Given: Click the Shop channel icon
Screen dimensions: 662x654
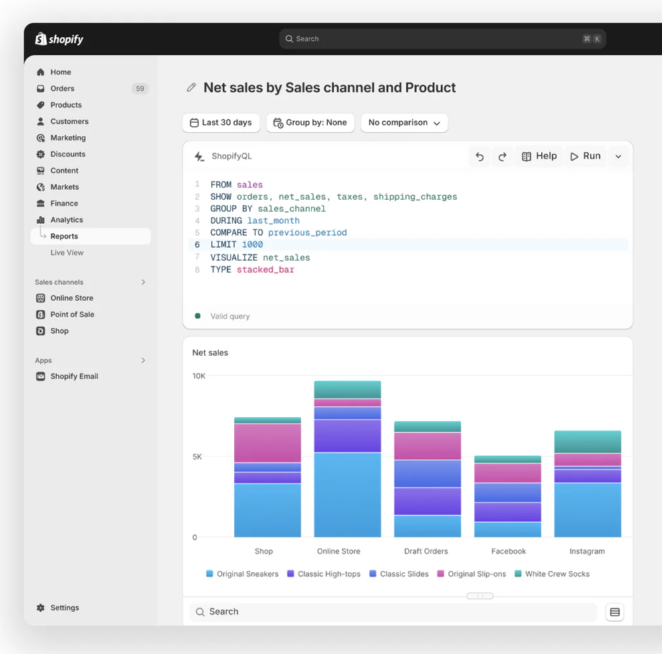Looking at the screenshot, I should (41, 331).
